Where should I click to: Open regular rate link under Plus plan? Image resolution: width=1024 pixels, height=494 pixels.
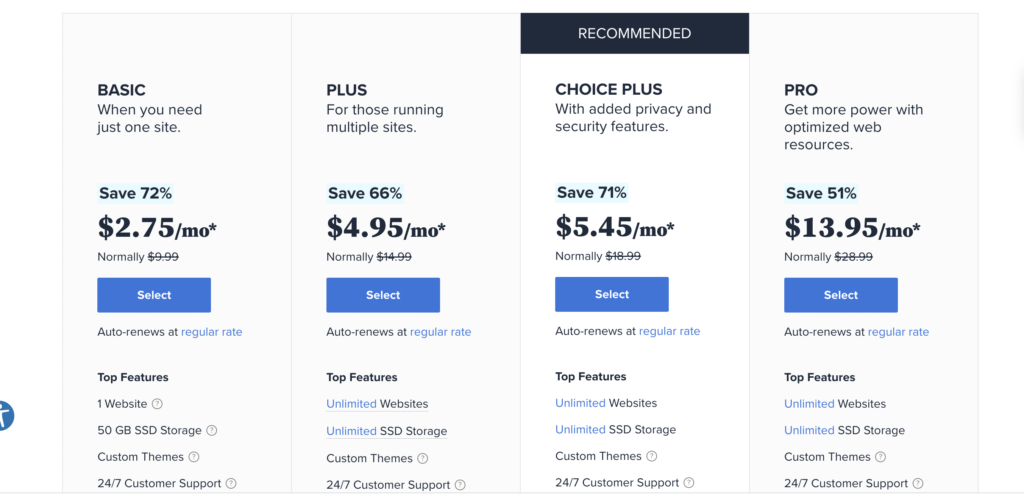pos(440,332)
